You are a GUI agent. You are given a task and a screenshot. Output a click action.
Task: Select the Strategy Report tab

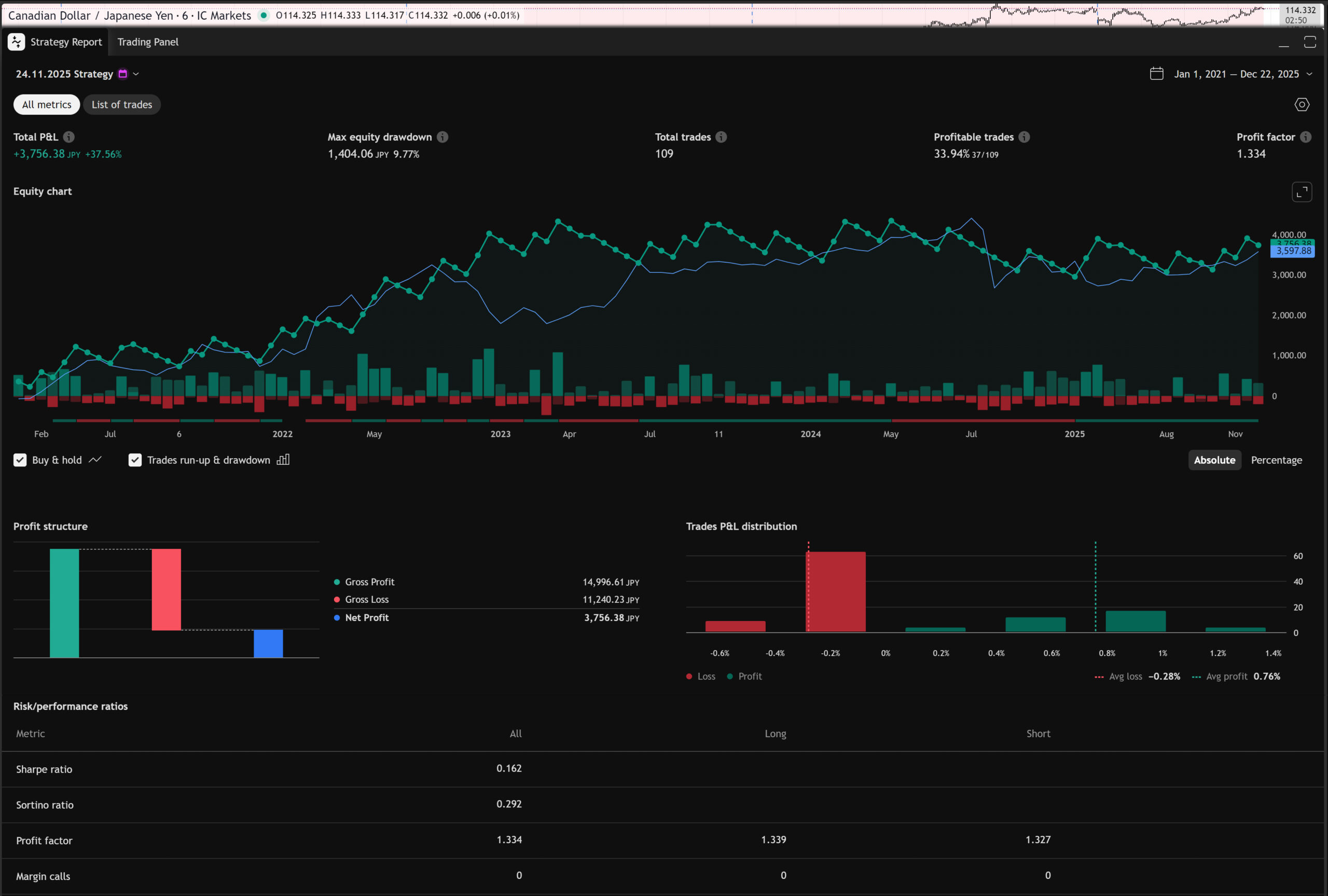(66, 42)
